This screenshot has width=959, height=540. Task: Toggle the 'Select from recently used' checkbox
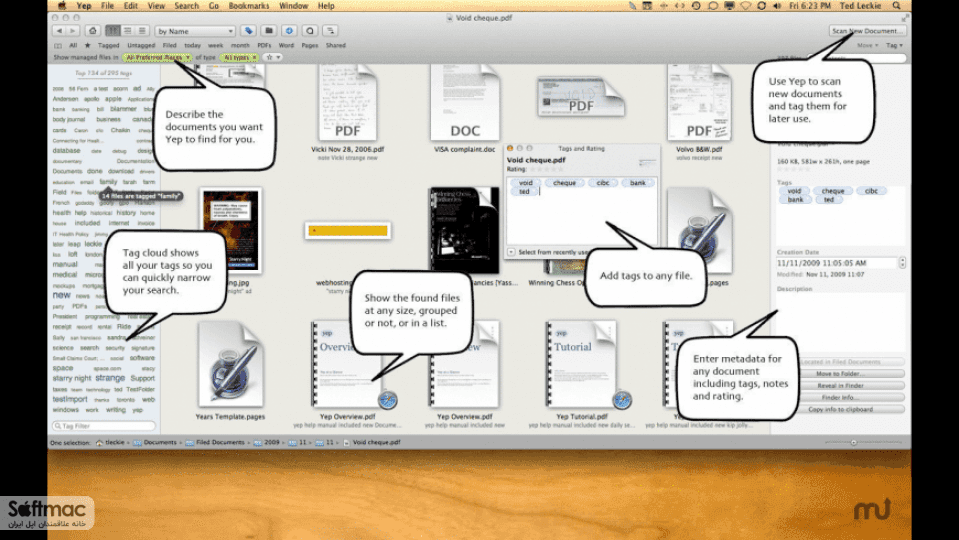(511, 252)
